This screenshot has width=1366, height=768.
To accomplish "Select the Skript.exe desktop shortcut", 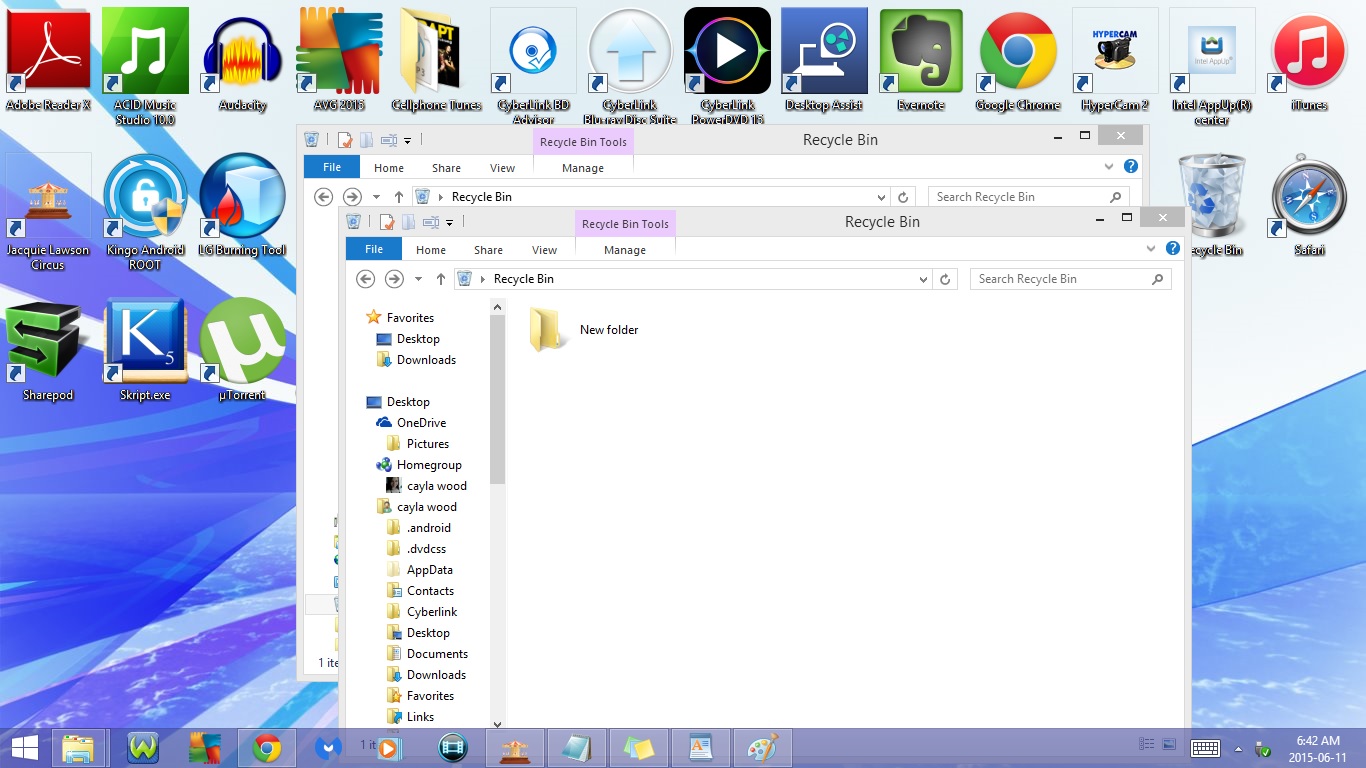I will (145, 350).
